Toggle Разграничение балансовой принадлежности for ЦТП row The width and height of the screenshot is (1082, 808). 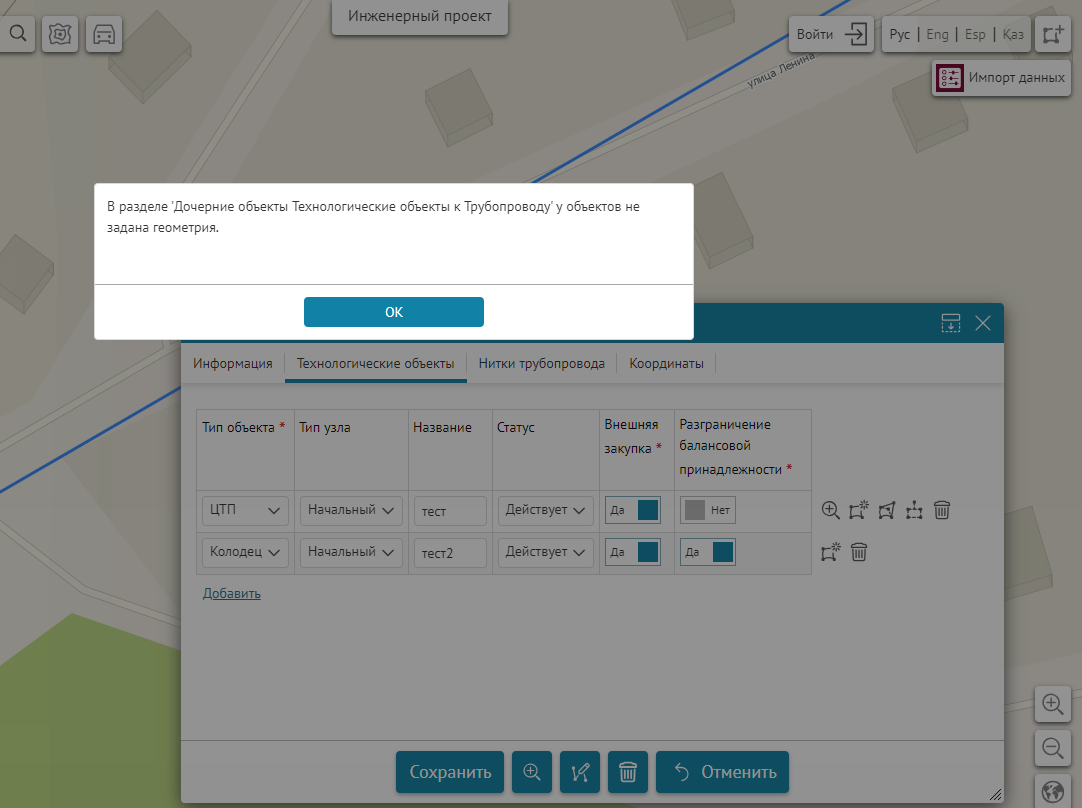click(x=708, y=510)
